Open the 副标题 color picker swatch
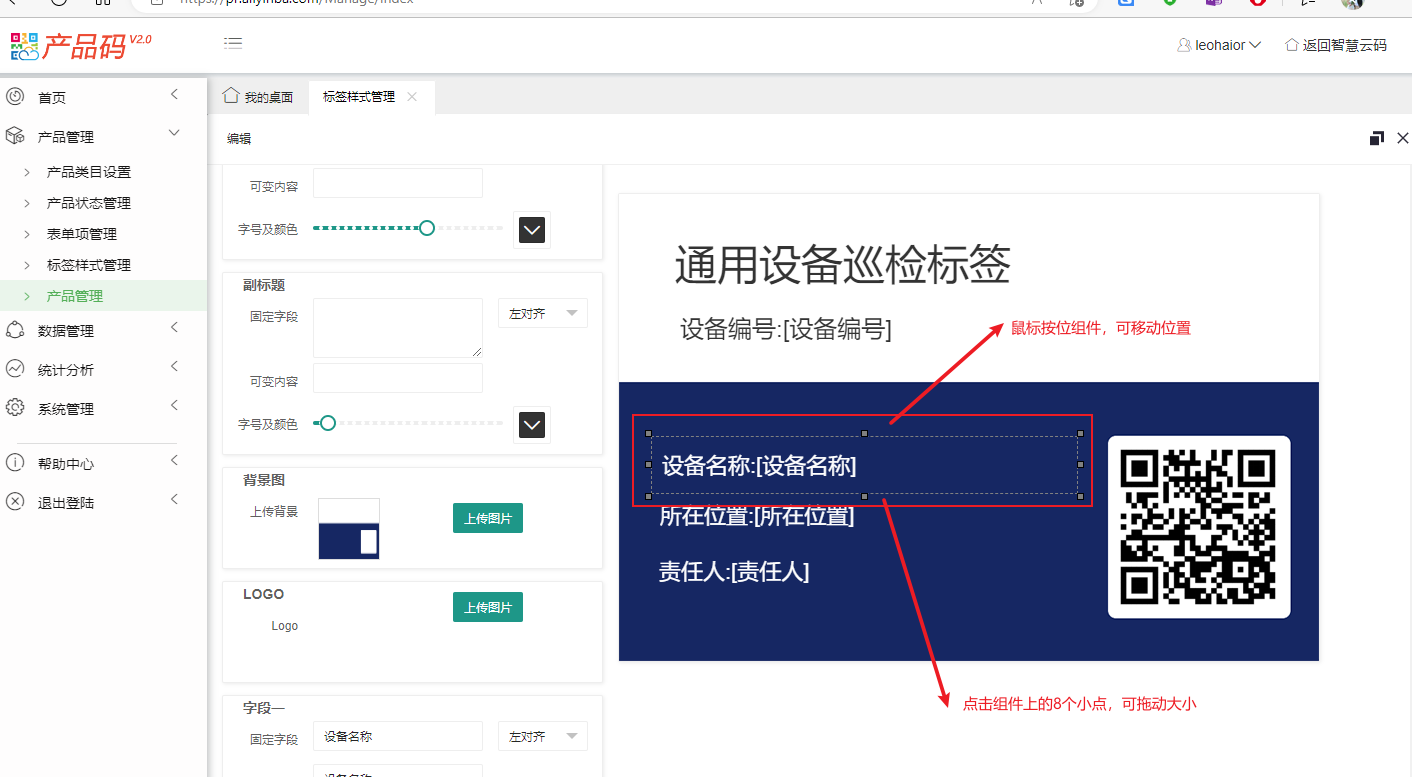Viewport: 1412px width, 777px height. (x=532, y=425)
